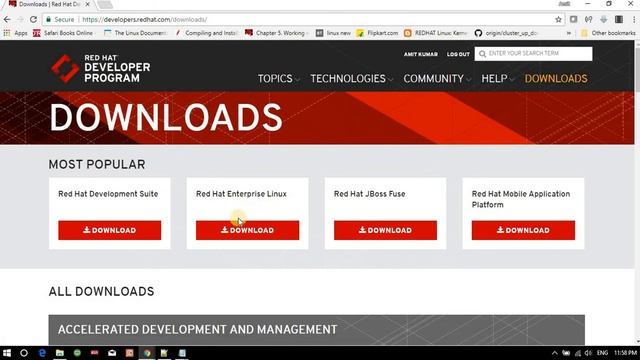640x360 pixels.
Task: Reload the page with the refresh icon
Action: pyautogui.click(x=33, y=20)
